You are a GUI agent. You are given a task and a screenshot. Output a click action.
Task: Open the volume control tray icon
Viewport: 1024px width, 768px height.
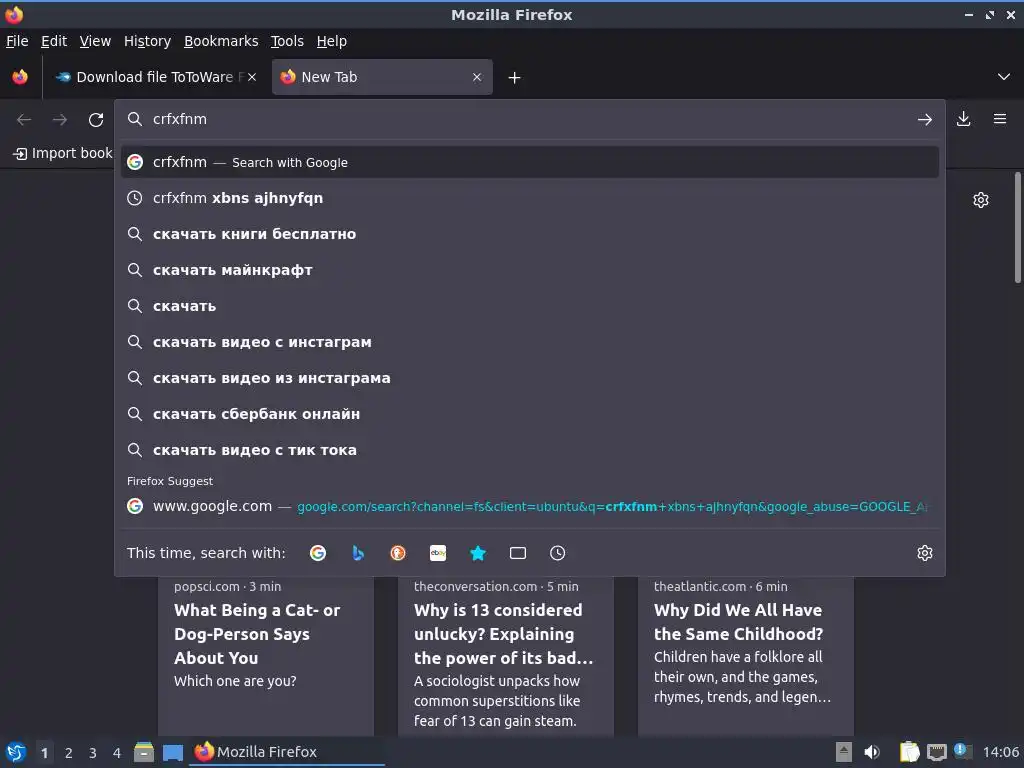(872, 752)
